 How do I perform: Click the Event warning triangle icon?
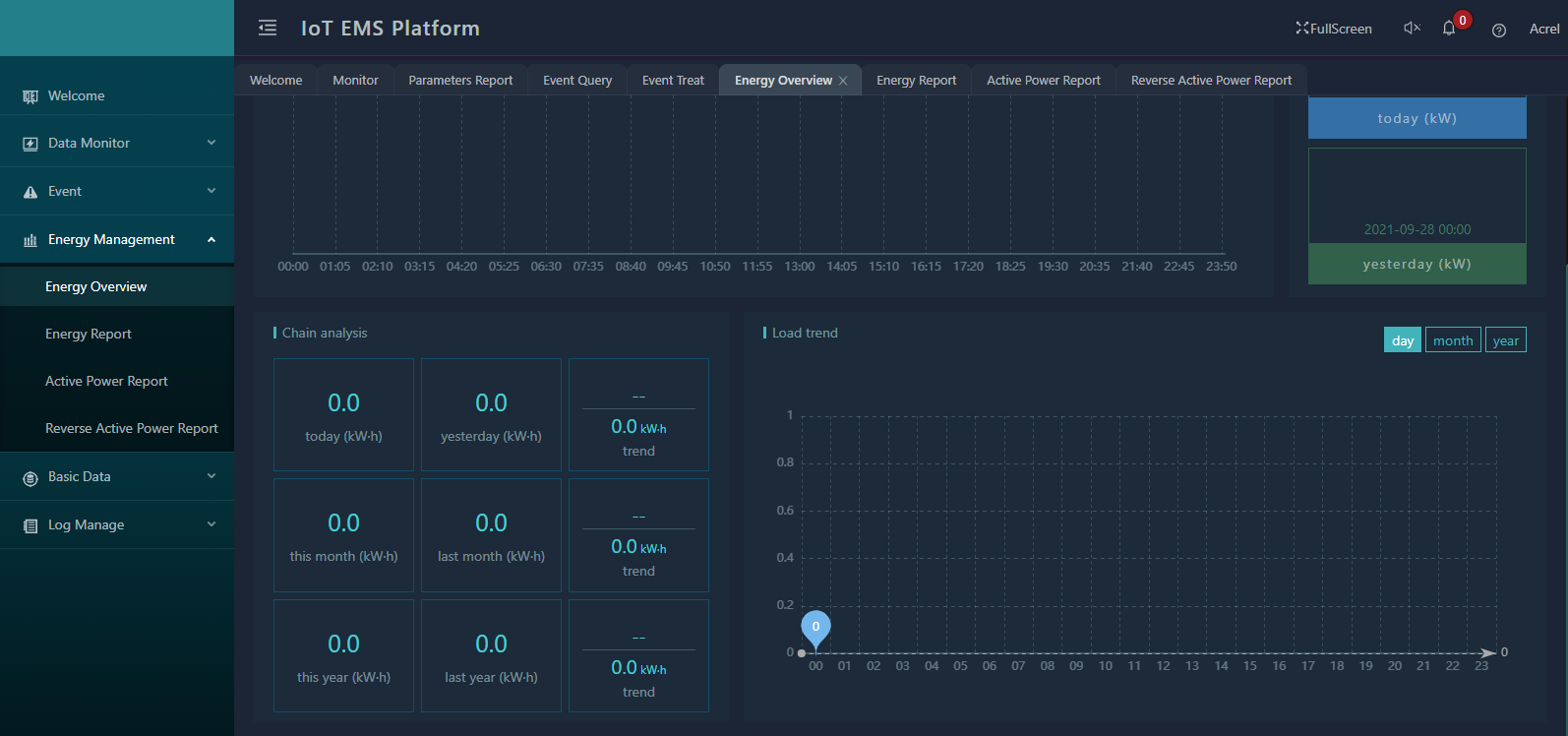point(30,192)
